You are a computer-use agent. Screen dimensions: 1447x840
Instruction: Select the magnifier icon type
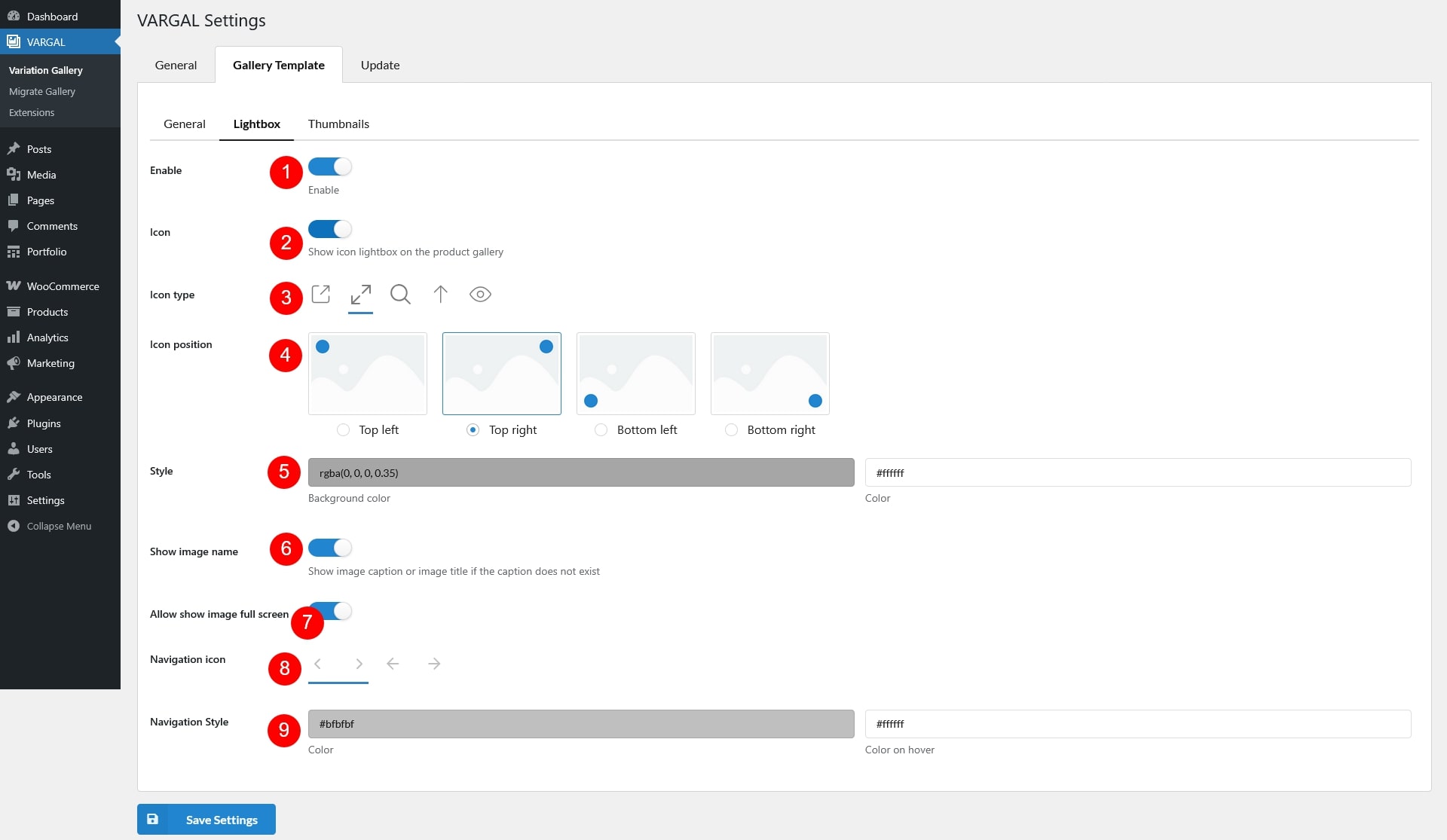(x=401, y=294)
